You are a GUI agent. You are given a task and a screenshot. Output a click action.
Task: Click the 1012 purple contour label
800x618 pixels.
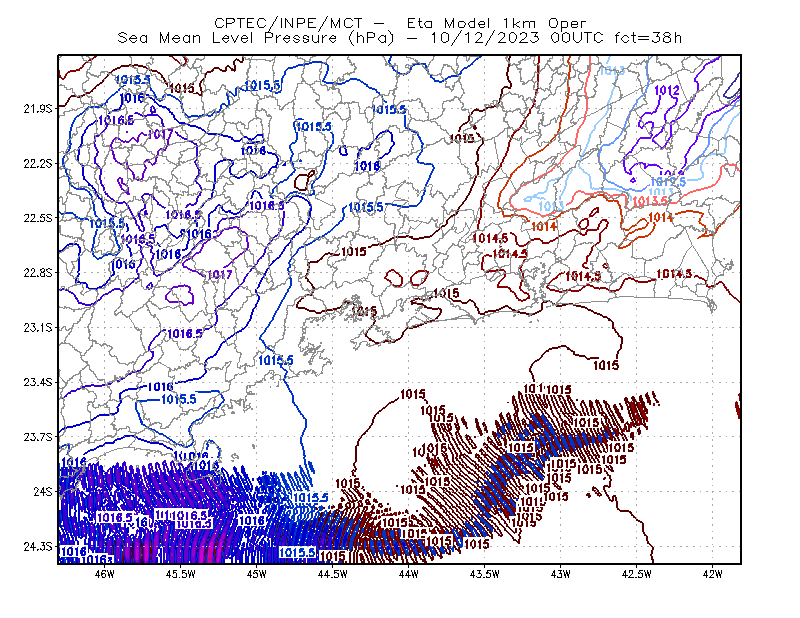point(666,90)
